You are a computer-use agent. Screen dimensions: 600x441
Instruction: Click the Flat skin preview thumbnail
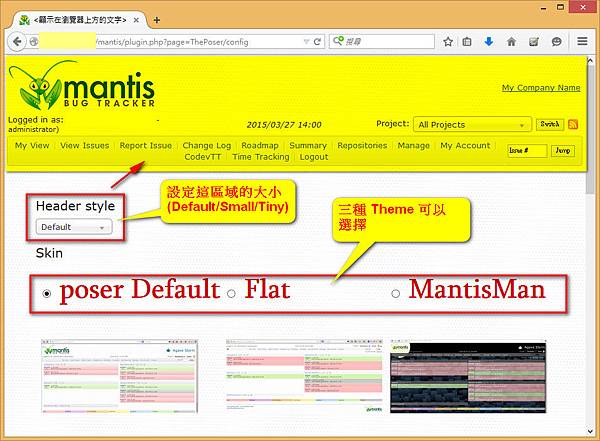304,376
